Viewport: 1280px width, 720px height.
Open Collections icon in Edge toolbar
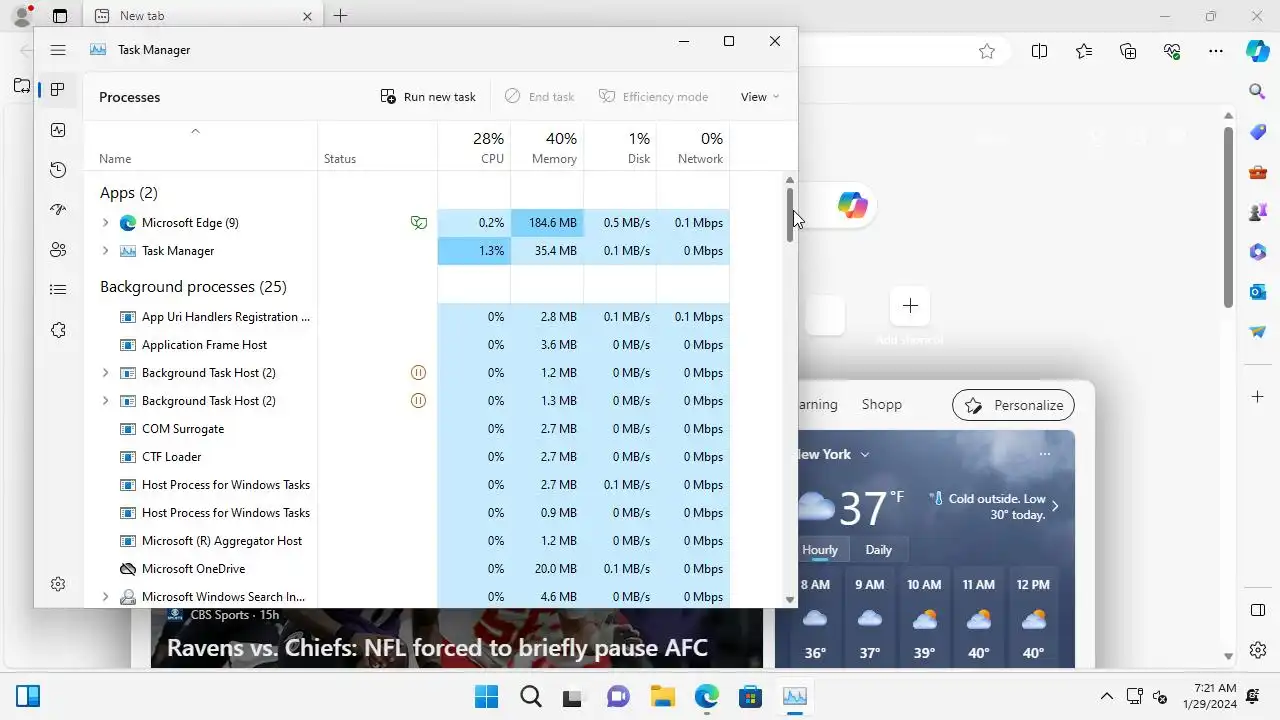coord(1128,51)
